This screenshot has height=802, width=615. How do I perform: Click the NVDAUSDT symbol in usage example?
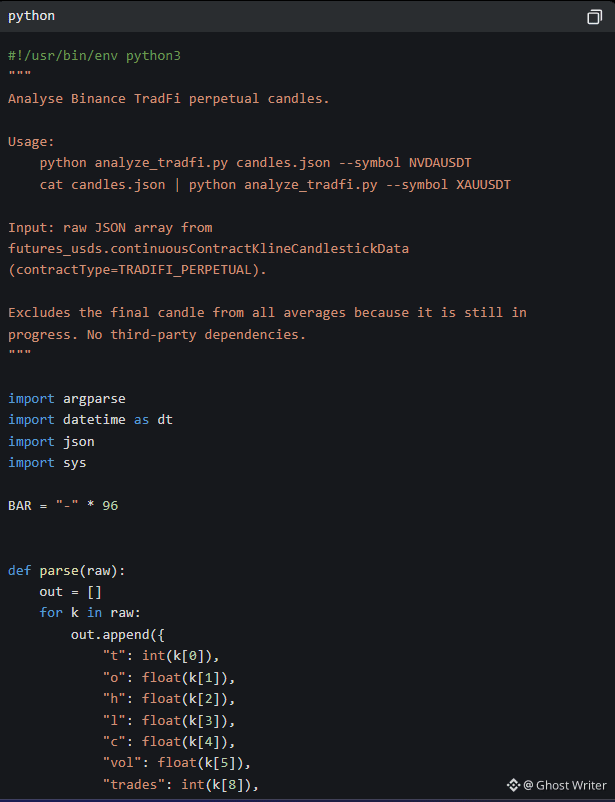tap(440, 163)
